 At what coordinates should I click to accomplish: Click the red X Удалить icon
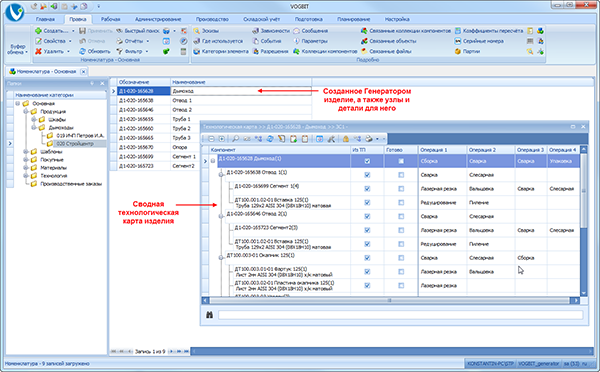pos(38,51)
